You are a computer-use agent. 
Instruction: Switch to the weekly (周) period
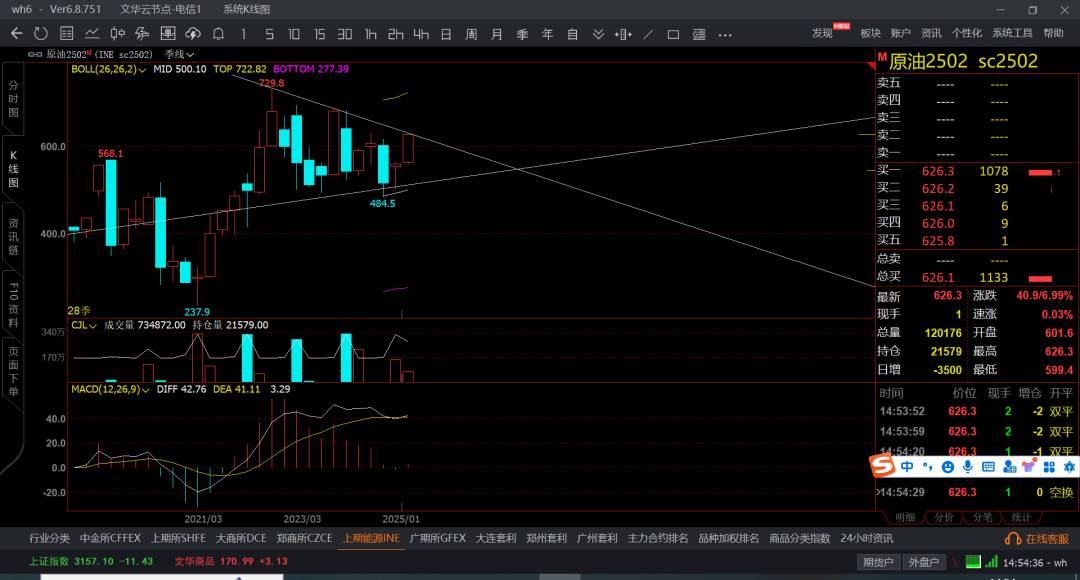(471, 34)
